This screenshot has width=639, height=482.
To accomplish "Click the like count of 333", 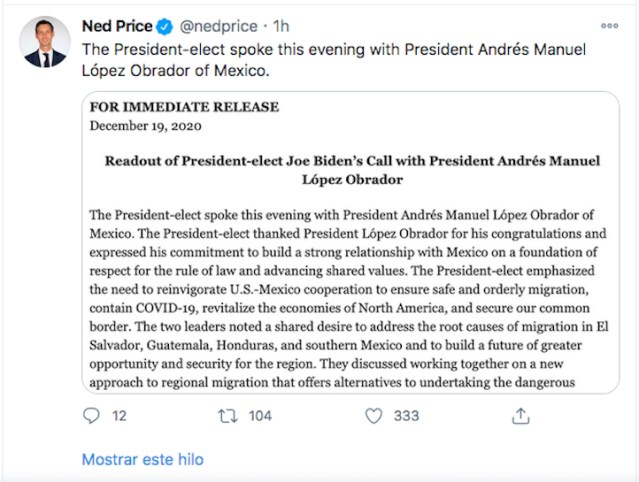I will click(x=406, y=416).
